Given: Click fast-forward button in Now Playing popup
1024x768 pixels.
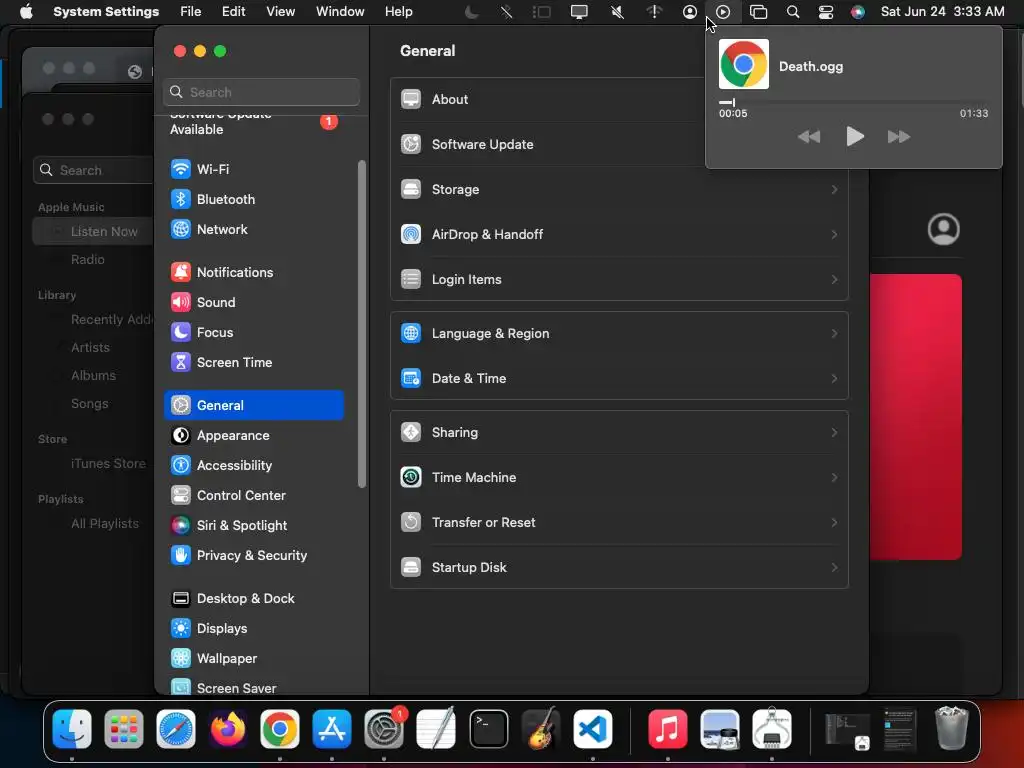Looking at the screenshot, I should click(x=899, y=136).
